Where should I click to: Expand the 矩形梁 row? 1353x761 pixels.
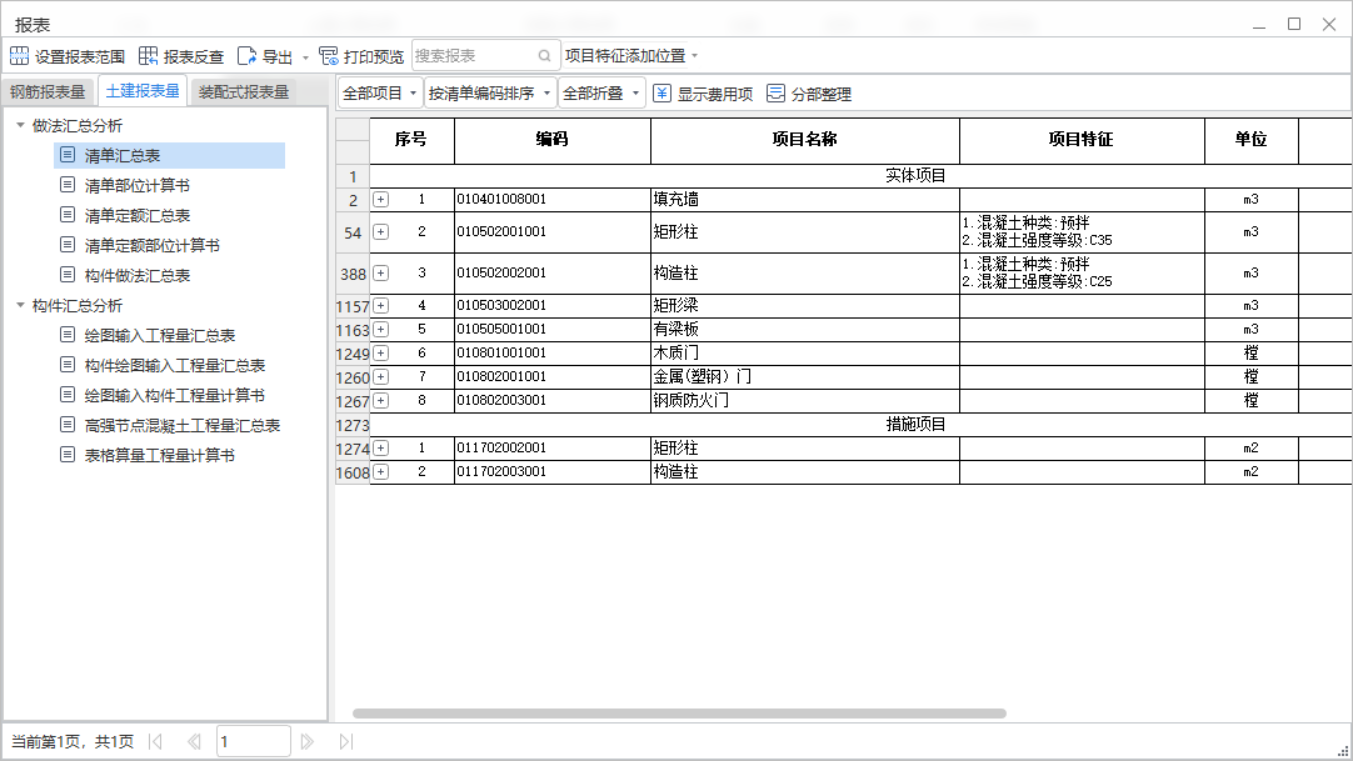point(381,306)
